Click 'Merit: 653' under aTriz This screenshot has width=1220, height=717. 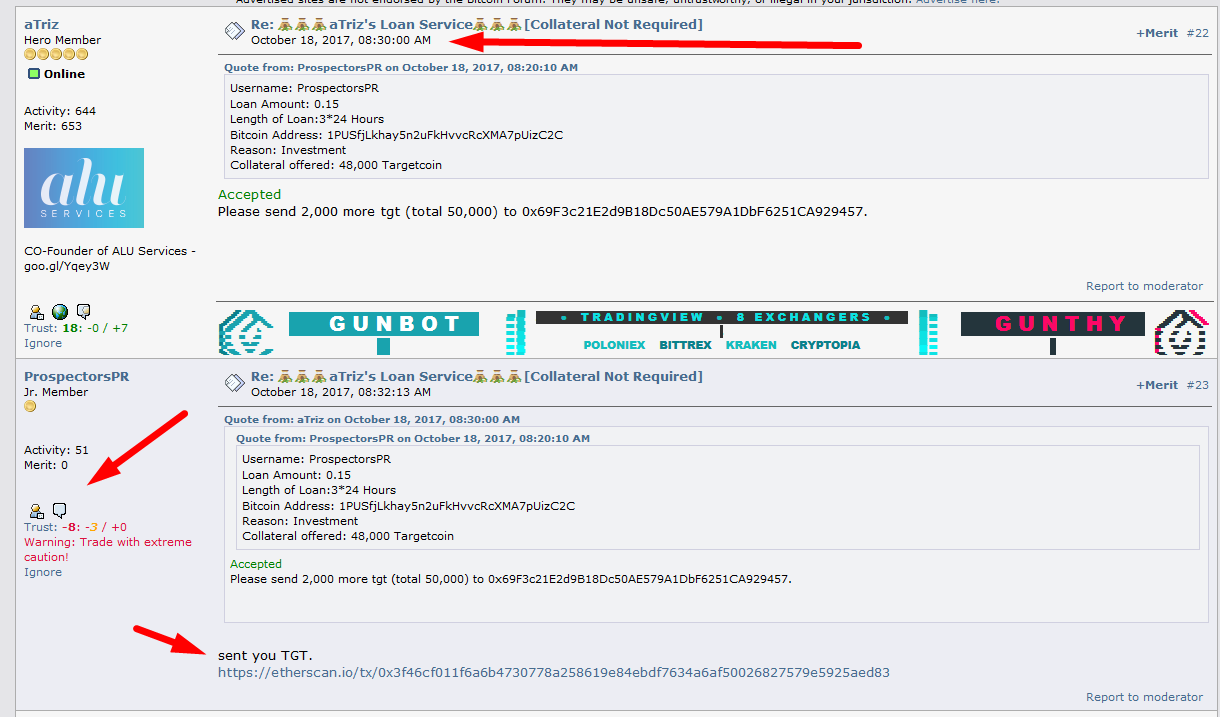coord(53,126)
